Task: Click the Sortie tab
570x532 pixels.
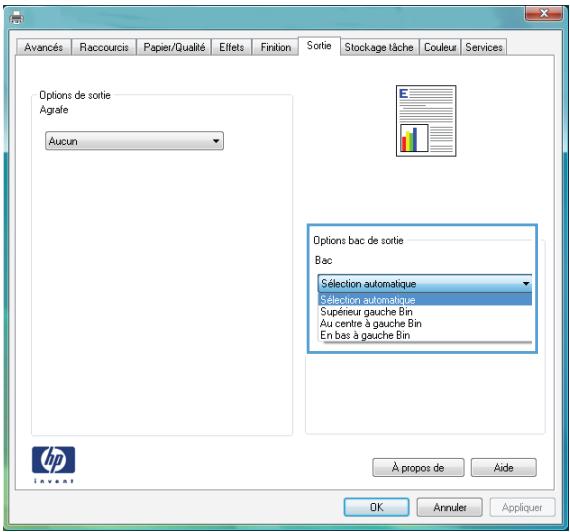Action: (319, 46)
